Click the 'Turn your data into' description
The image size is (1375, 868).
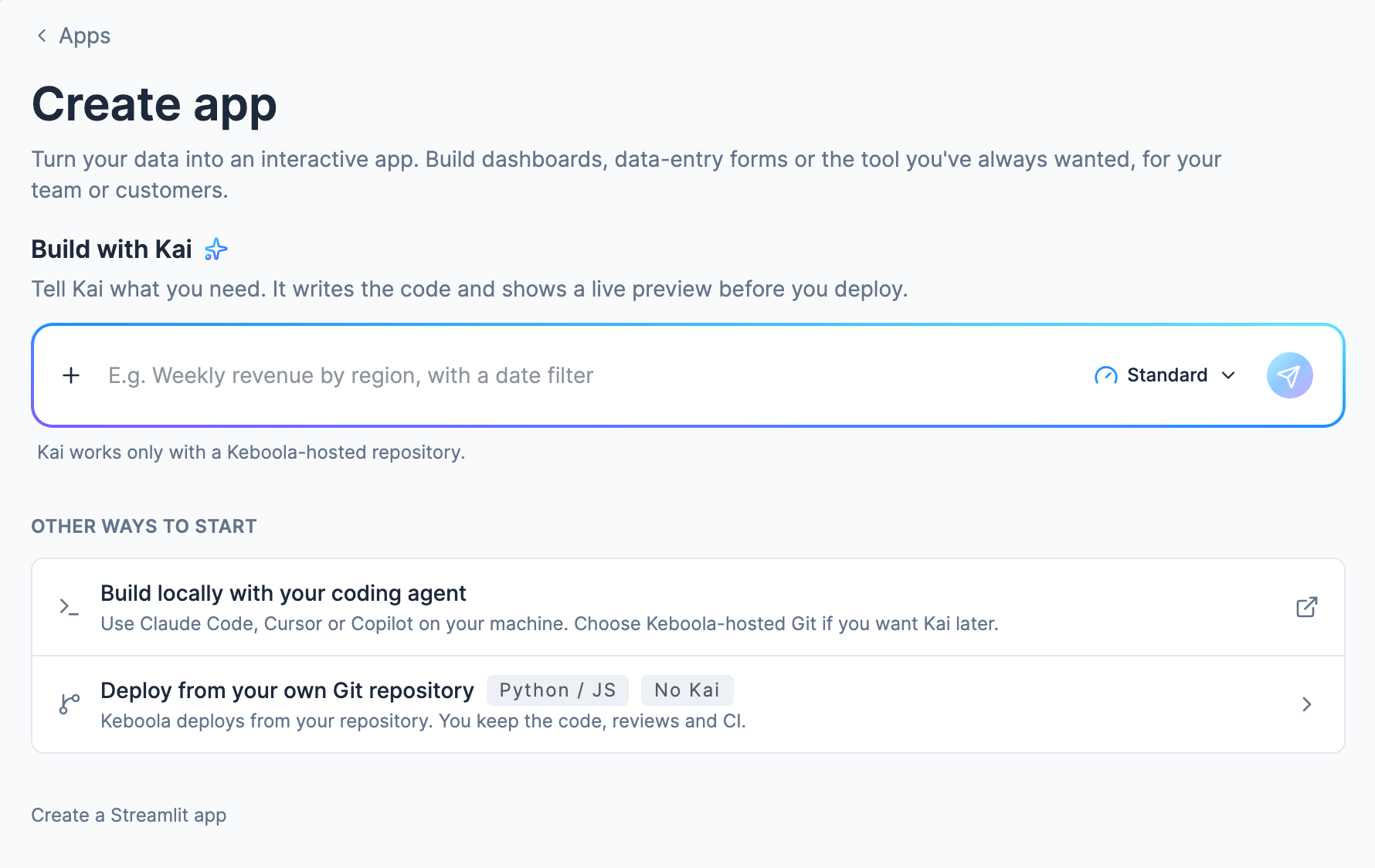point(626,175)
